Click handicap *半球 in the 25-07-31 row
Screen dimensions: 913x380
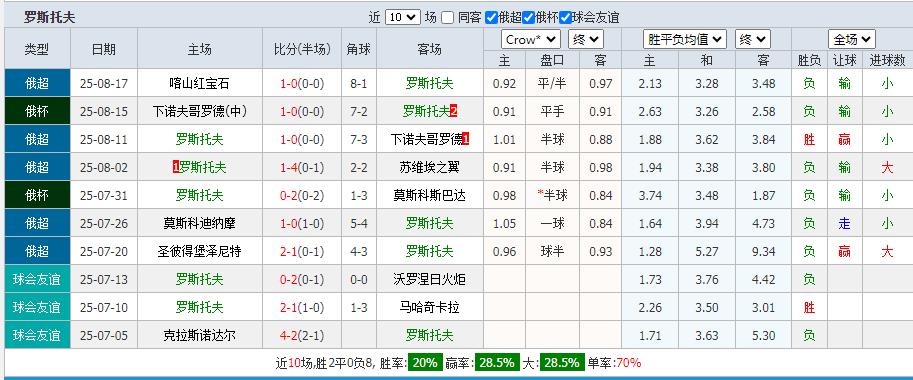(552, 196)
